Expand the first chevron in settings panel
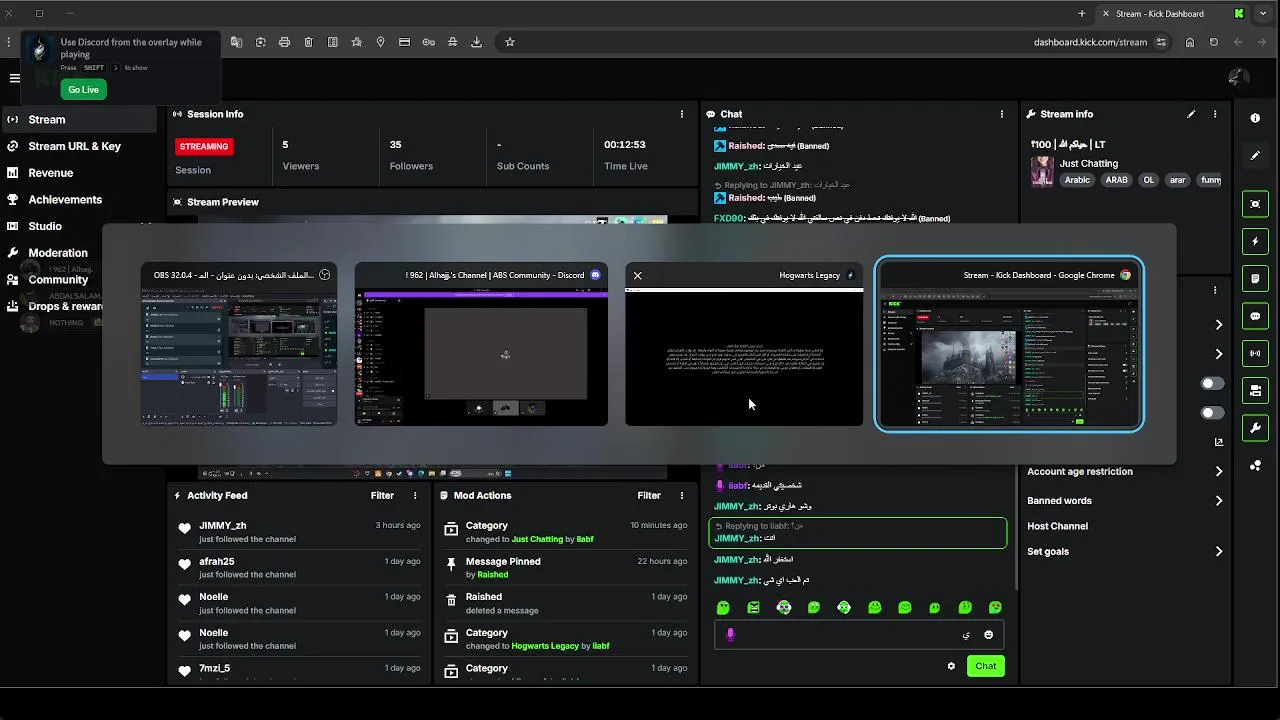The width and height of the screenshot is (1280, 720). point(1218,324)
